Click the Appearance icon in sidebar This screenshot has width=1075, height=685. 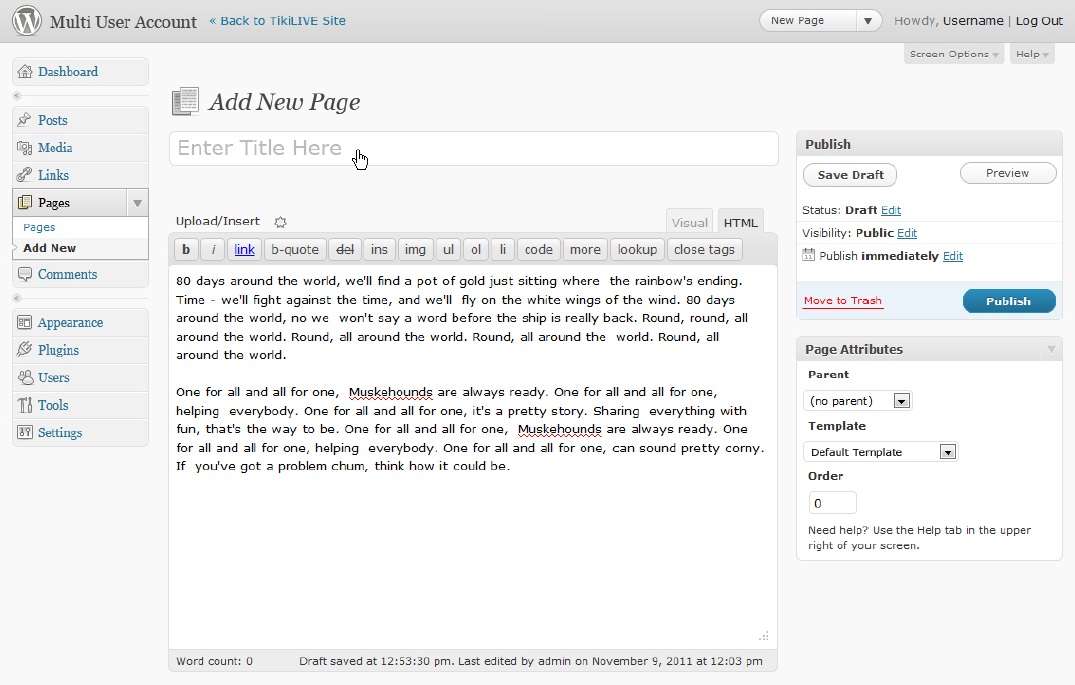point(25,322)
